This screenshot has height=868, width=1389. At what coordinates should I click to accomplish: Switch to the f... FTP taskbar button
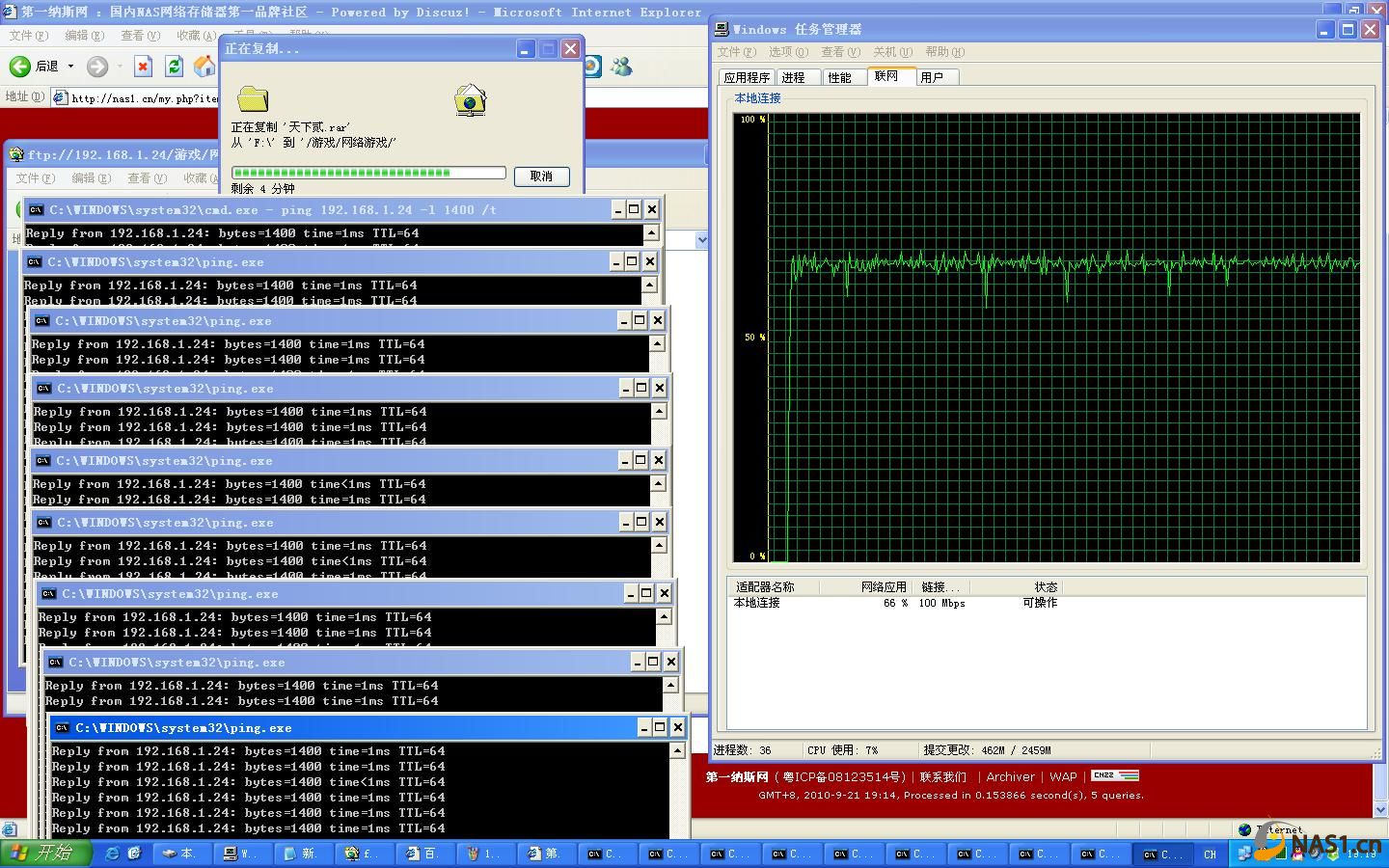point(363,854)
